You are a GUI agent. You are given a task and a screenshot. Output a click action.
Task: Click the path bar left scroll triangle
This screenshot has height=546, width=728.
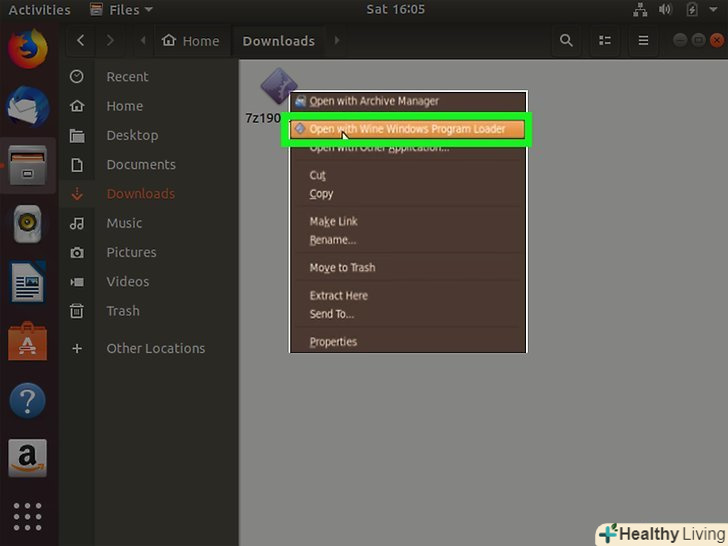tap(143, 40)
